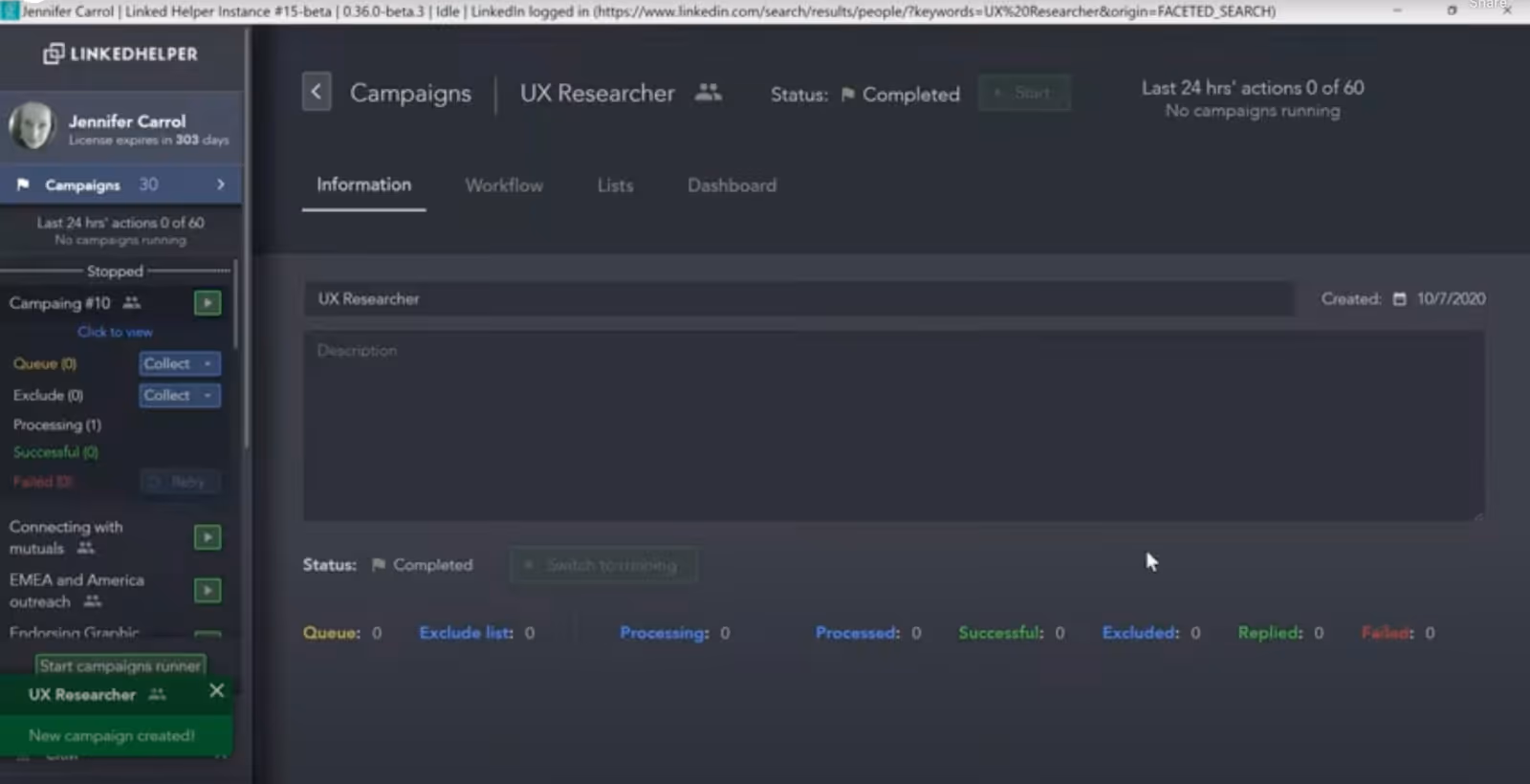Viewport: 1530px width, 784px height.
Task: Select Exclude (0) in sidebar
Action: point(48,395)
